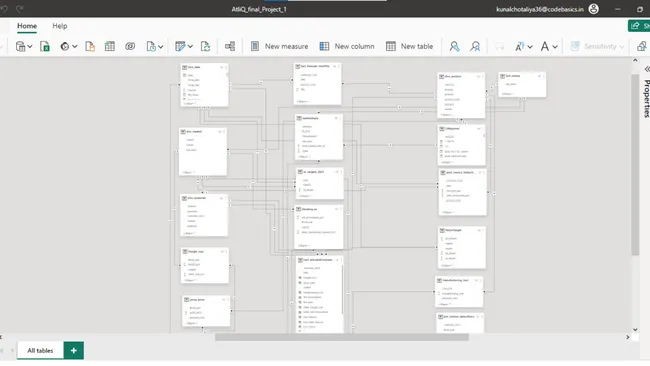Expand the Properties pane
This screenshot has height=366, width=650.
[647, 69]
